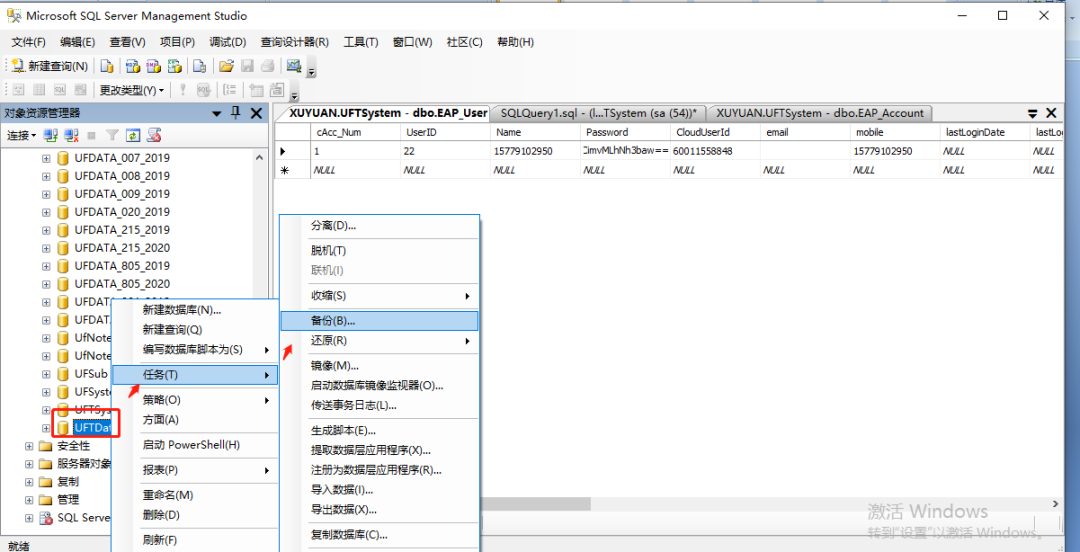Click the New Query (新建查询) toolbar button
This screenshot has height=552, width=1080.
click(50, 66)
